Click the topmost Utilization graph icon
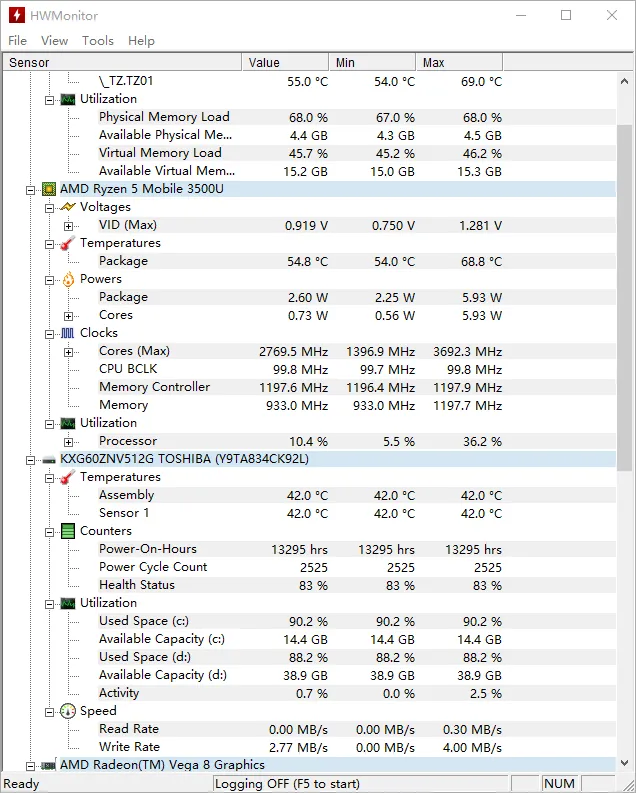 (68, 99)
